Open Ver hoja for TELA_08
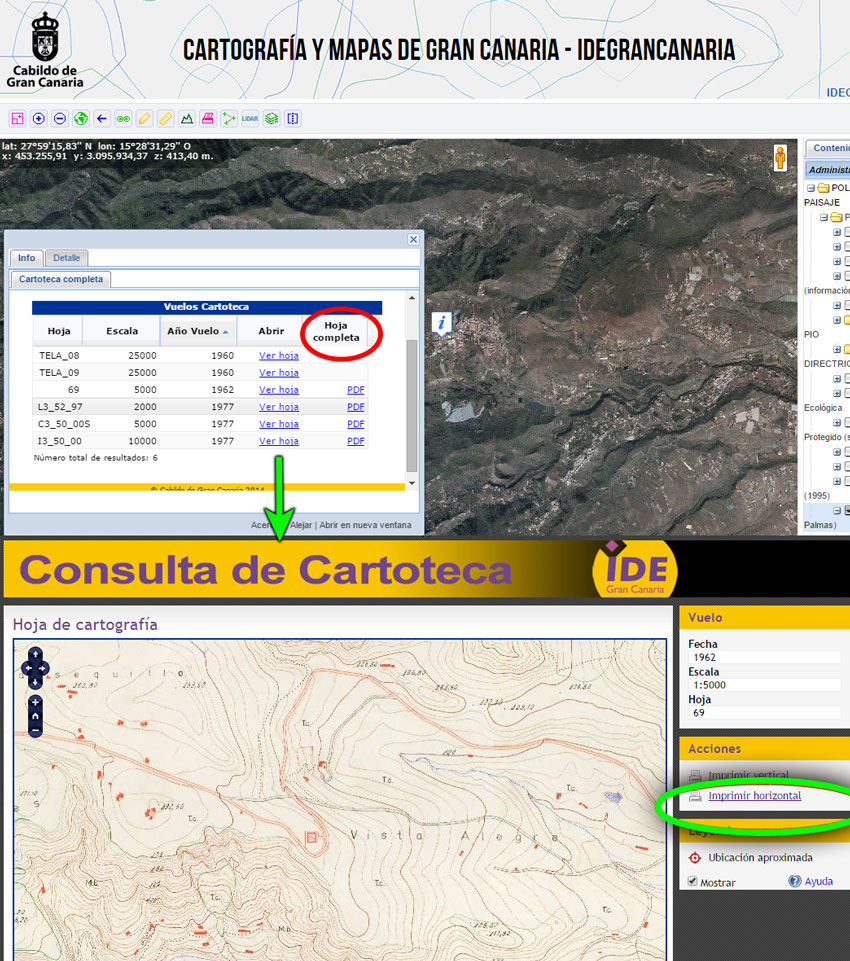 pos(279,355)
